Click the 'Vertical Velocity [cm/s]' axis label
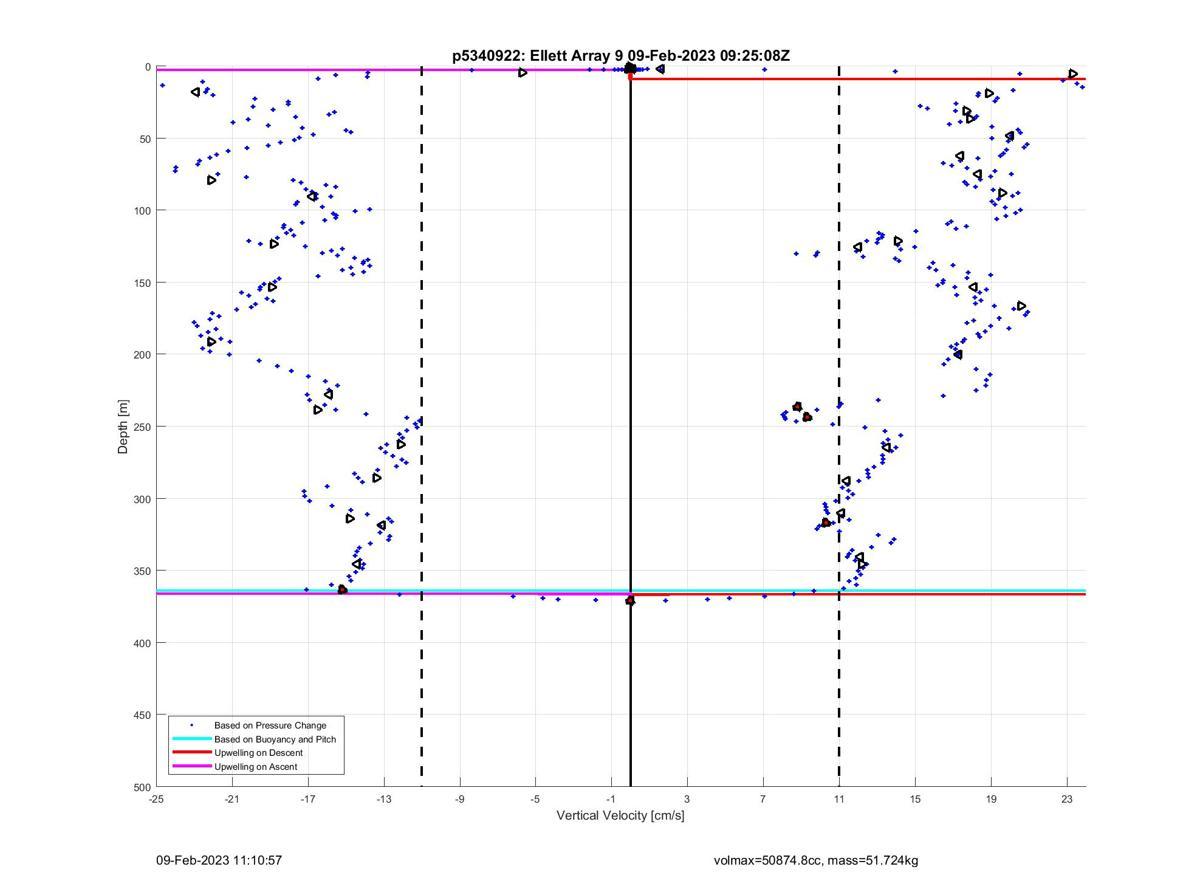 pos(620,815)
